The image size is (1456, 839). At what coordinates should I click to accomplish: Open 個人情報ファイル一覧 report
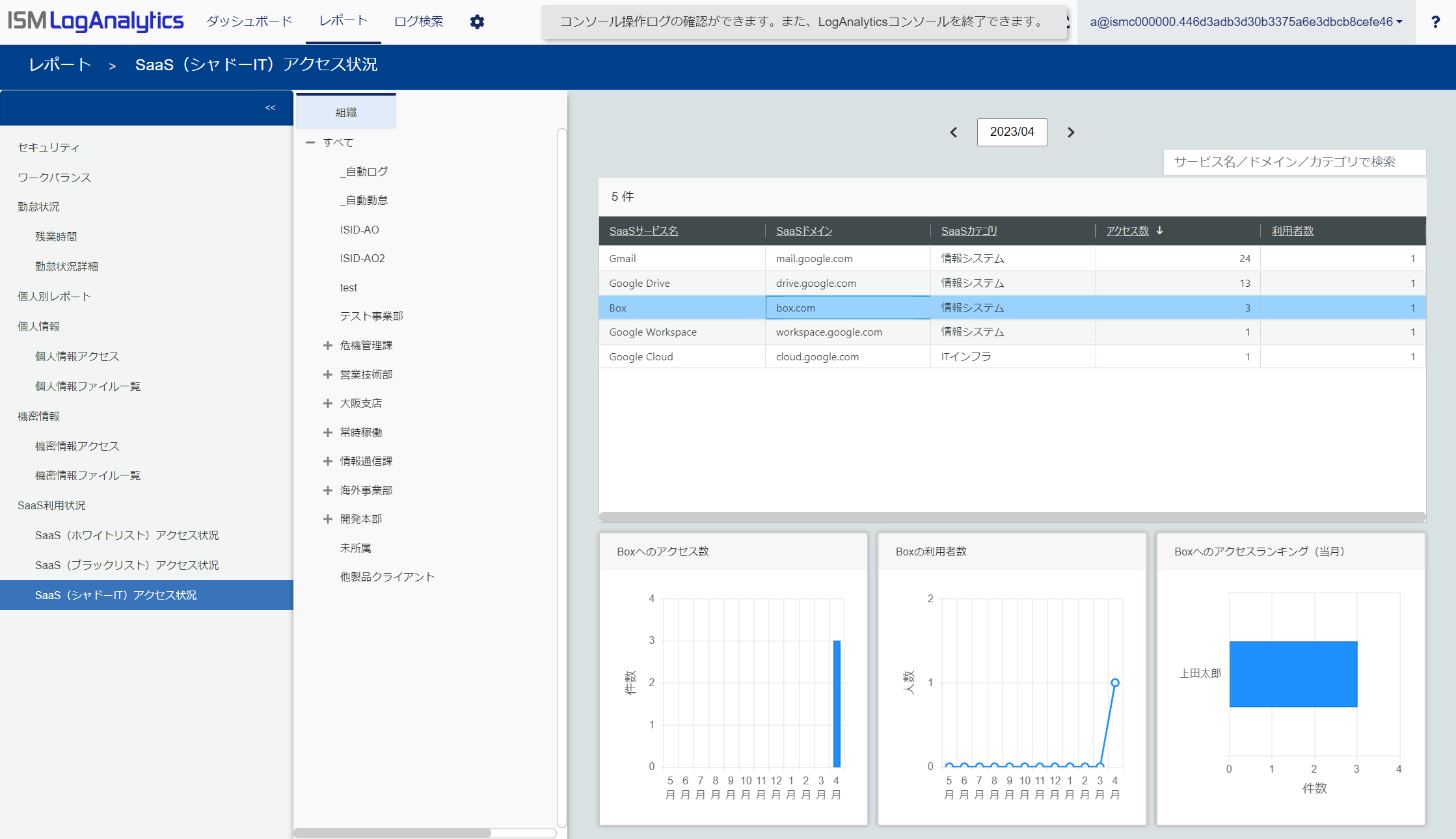pyautogui.click(x=88, y=386)
